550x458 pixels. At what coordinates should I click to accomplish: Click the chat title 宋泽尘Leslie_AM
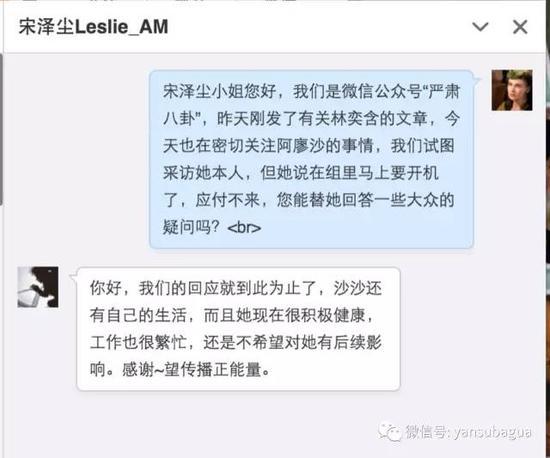click(93, 27)
